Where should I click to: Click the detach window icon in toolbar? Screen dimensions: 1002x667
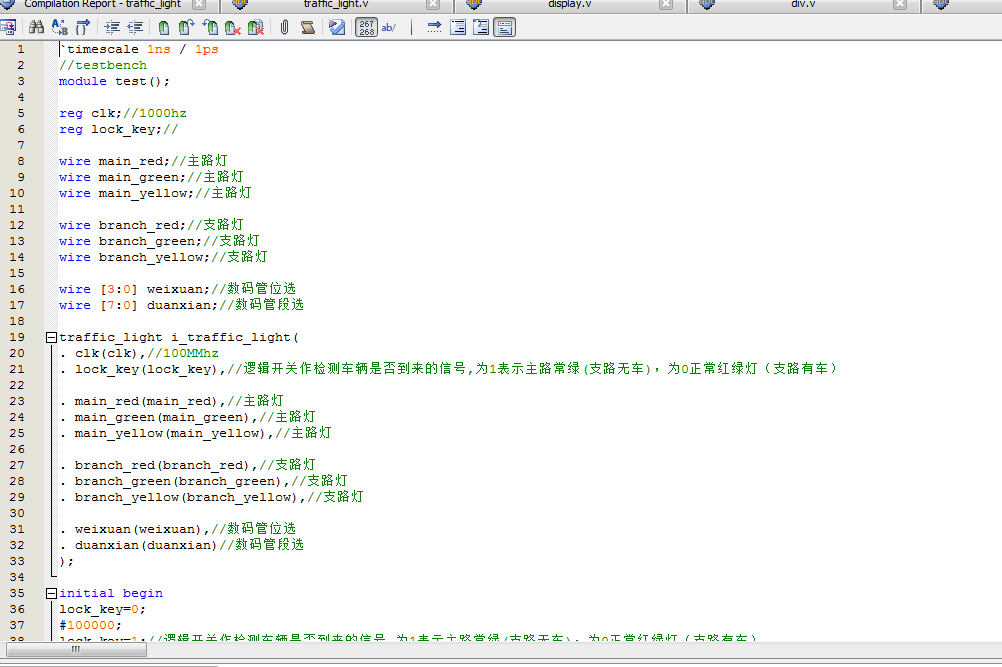(x=8, y=27)
